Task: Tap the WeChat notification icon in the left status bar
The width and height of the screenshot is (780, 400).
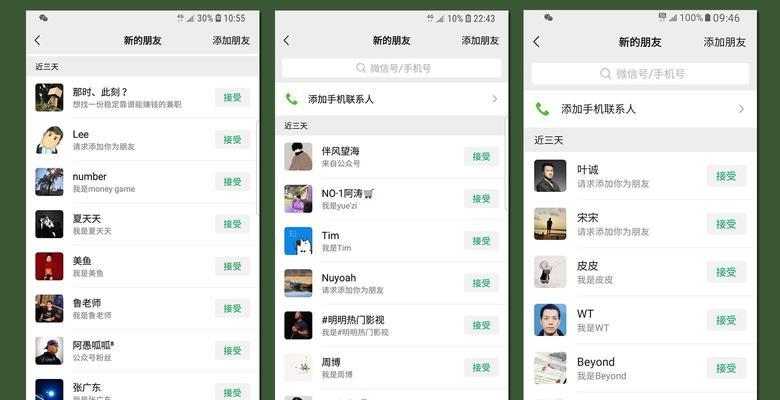Action: click(44, 18)
